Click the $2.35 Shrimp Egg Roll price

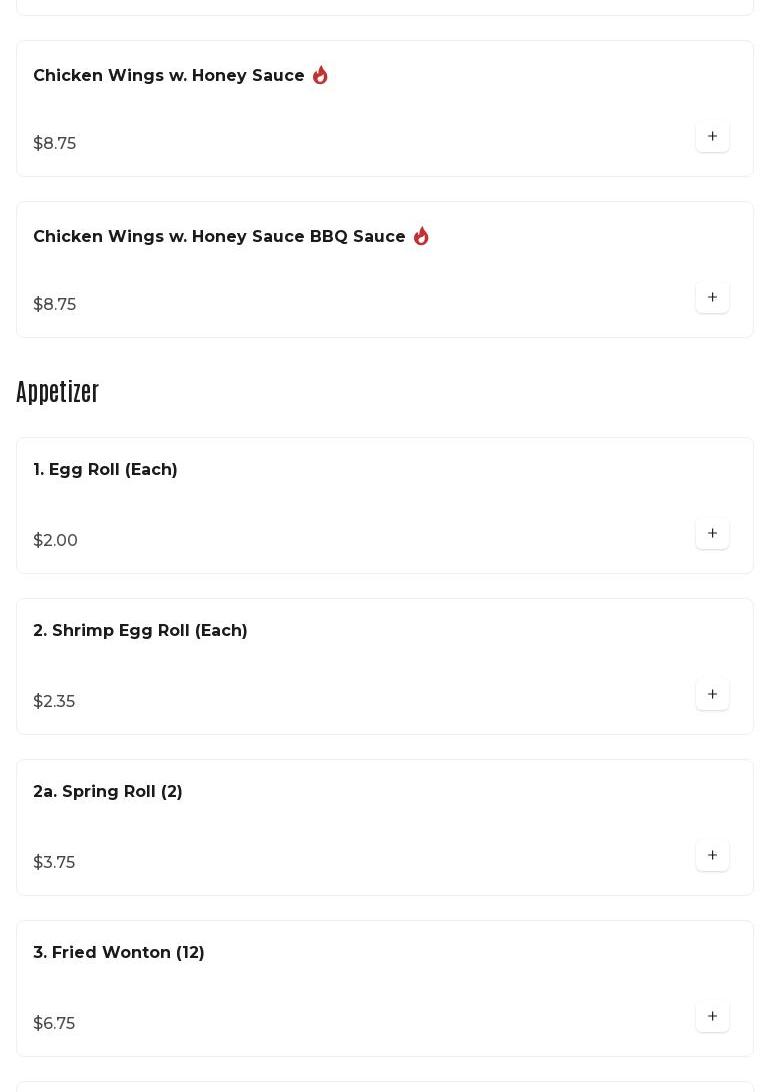(x=54, y=702)
